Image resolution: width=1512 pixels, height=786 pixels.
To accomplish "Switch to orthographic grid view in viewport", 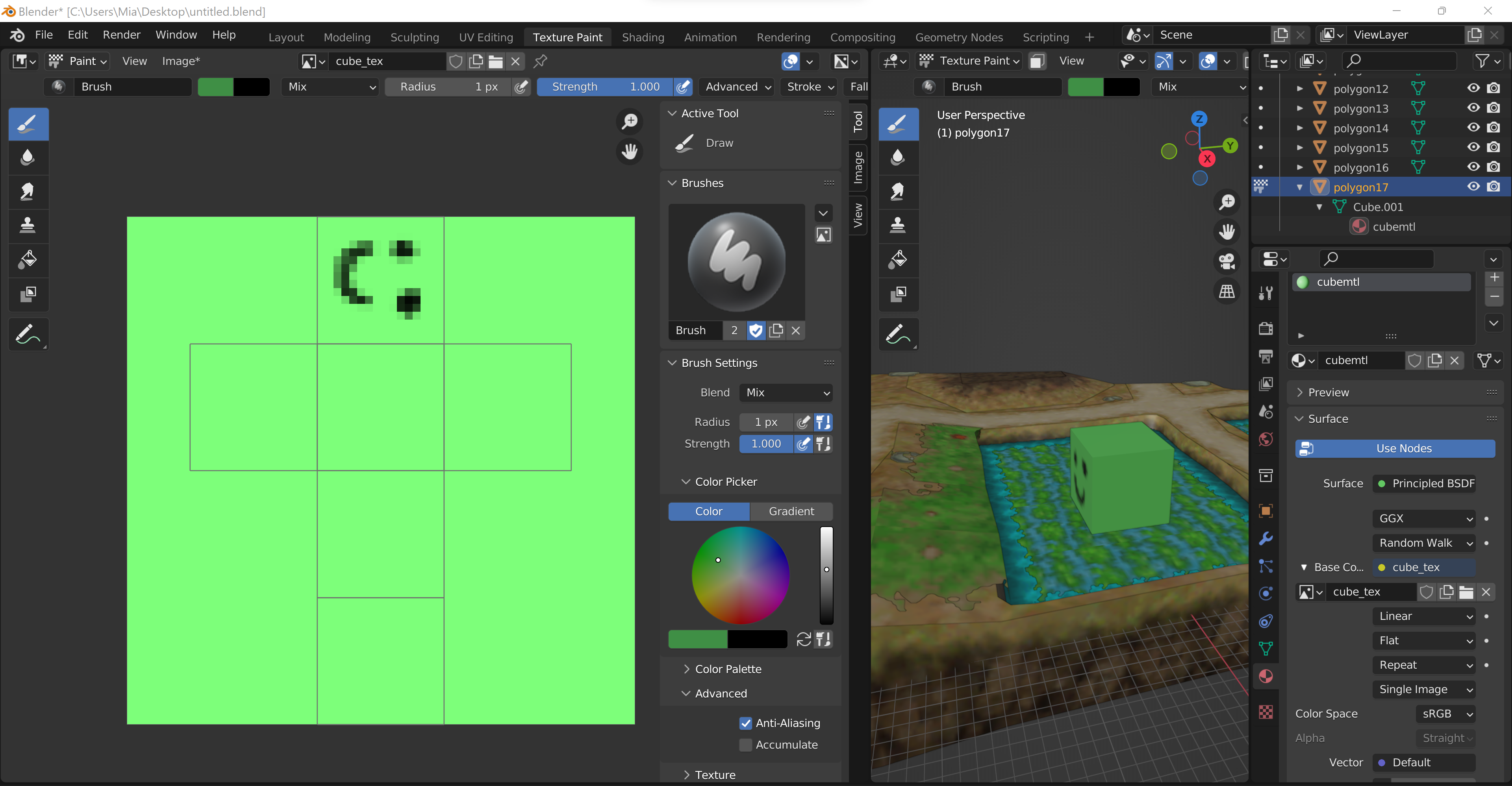I will point(1227,291).
